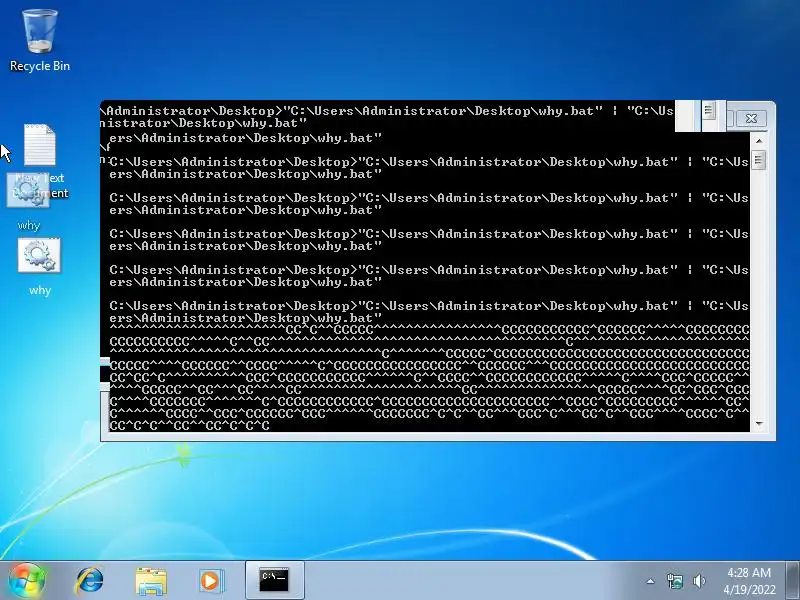The height and width of the screenshot is (600, 800).
Task: Open the volume speaker tray icon
Action: [699, 581]
